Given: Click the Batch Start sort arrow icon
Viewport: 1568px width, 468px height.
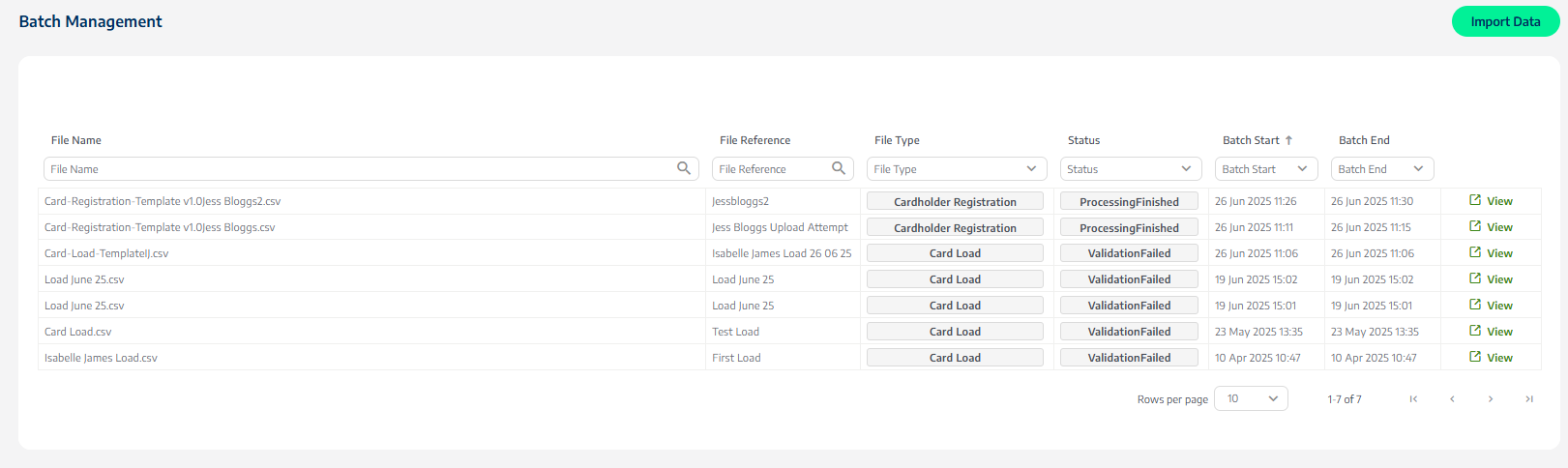Looking at the screenshot, I should click(x=1288, y=140).
